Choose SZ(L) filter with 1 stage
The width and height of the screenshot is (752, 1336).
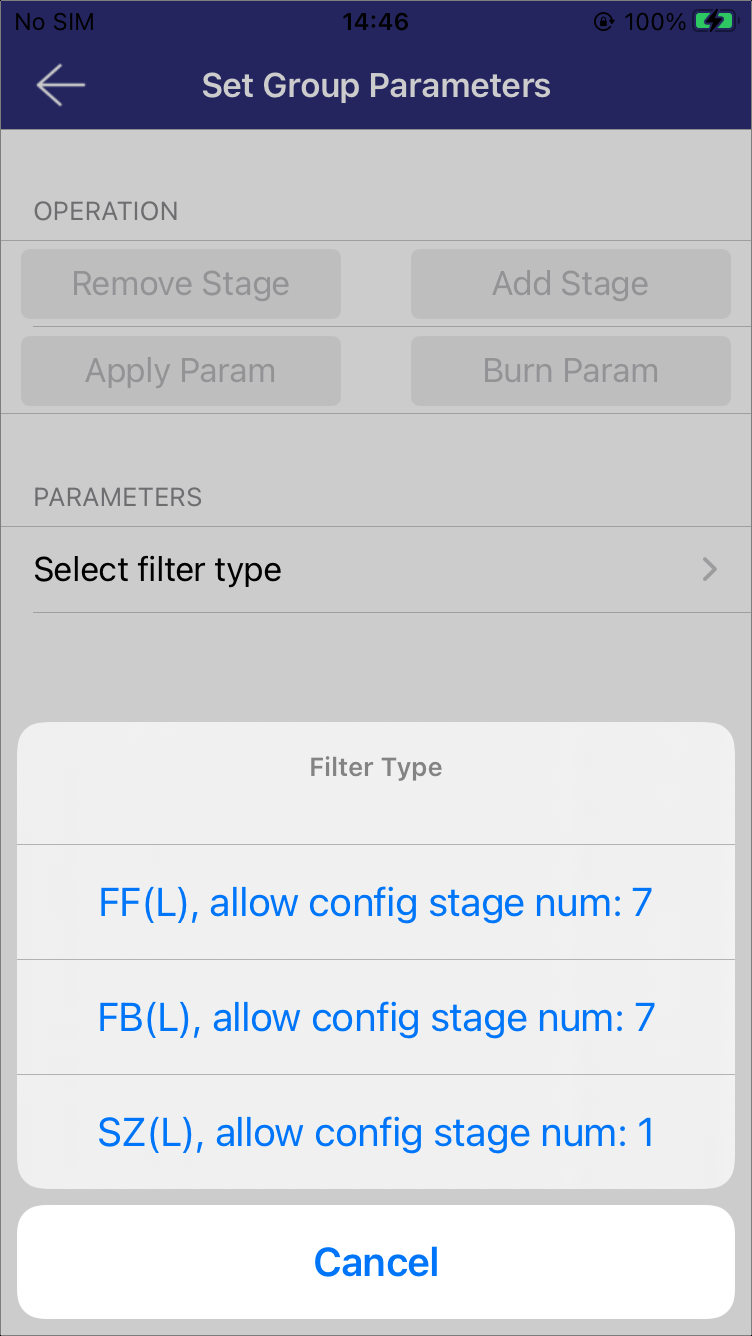[x=376, y=1133]
